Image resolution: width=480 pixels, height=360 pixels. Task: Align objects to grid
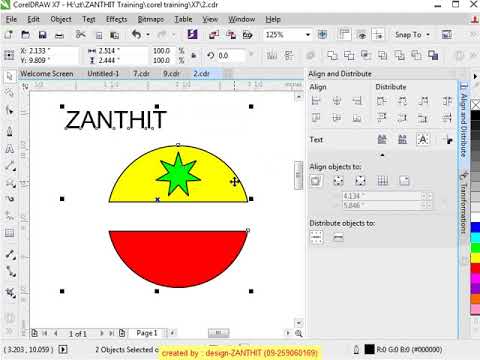(382, 181)
